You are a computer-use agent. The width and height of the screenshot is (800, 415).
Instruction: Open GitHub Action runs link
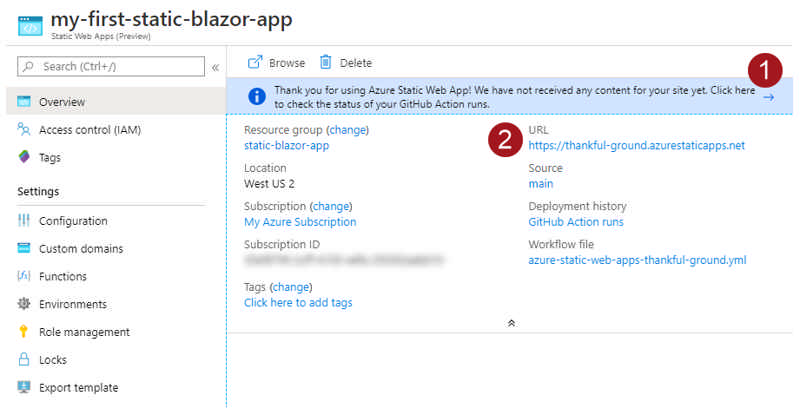click(576, 222)
